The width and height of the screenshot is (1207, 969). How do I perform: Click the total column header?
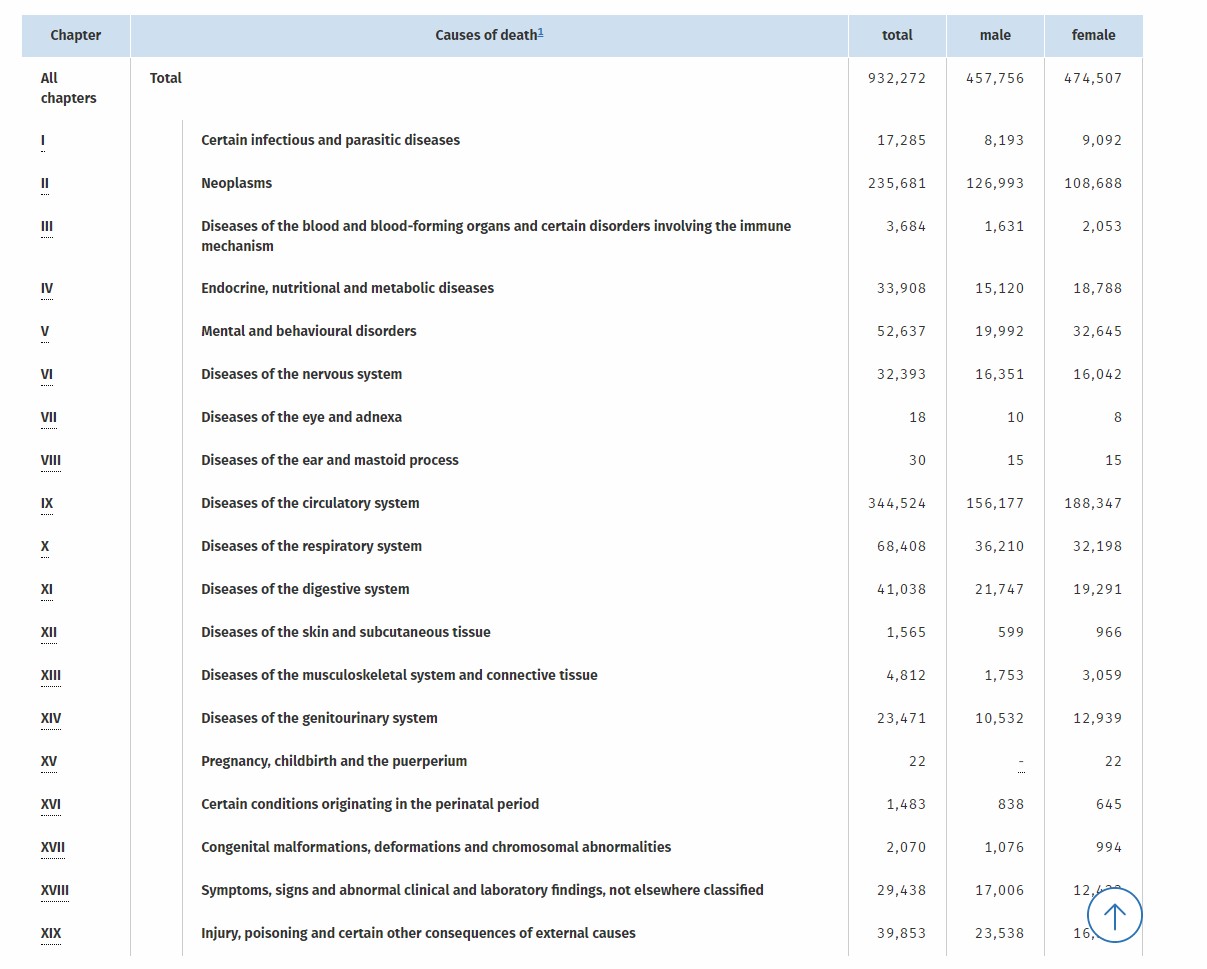tap(897, 35)
